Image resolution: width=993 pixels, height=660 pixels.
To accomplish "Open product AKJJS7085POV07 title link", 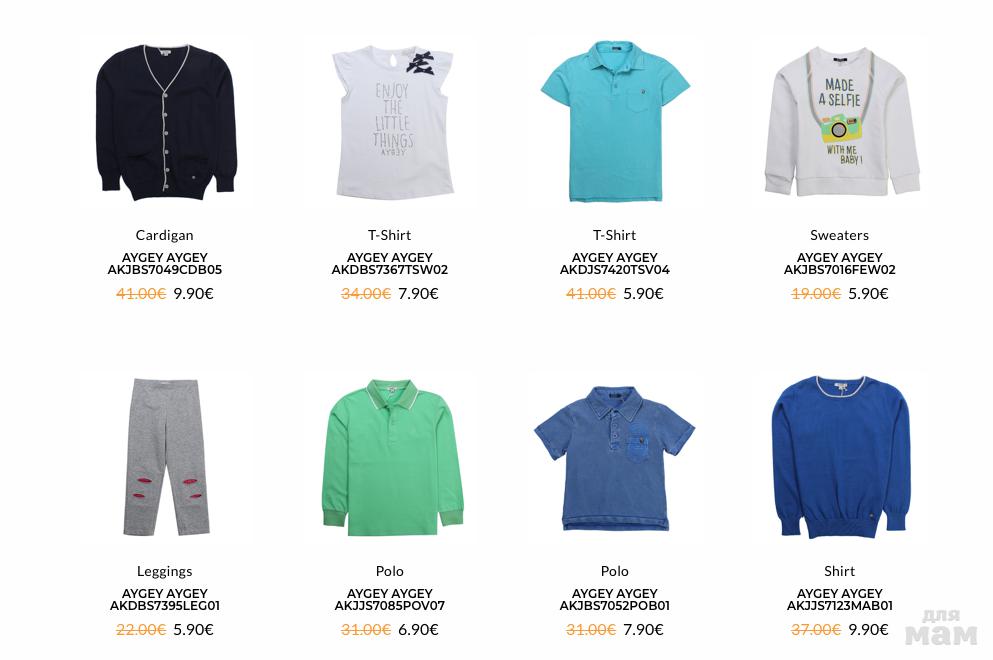I will click(x=389, y=600).
